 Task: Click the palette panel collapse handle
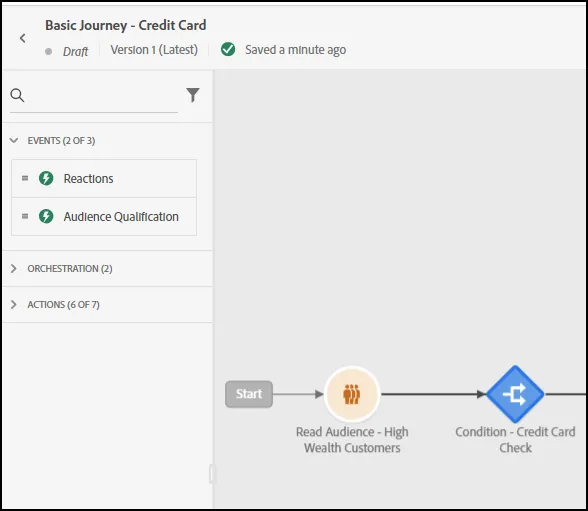pyautogui.click(x=212, y=474)
